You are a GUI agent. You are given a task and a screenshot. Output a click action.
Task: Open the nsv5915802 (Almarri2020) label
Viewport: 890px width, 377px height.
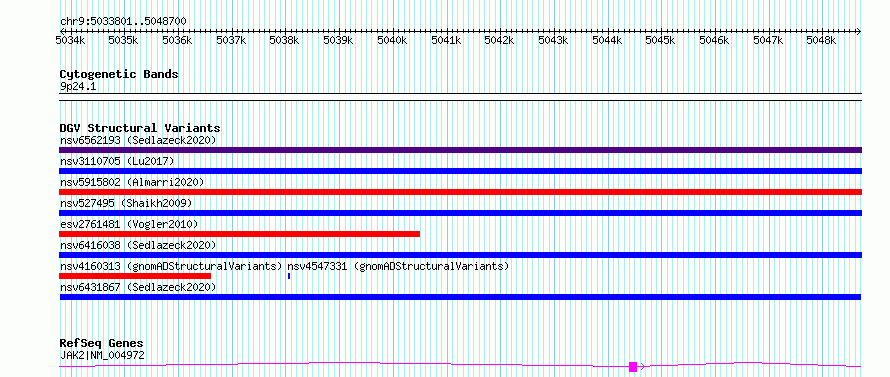[132, 182]
